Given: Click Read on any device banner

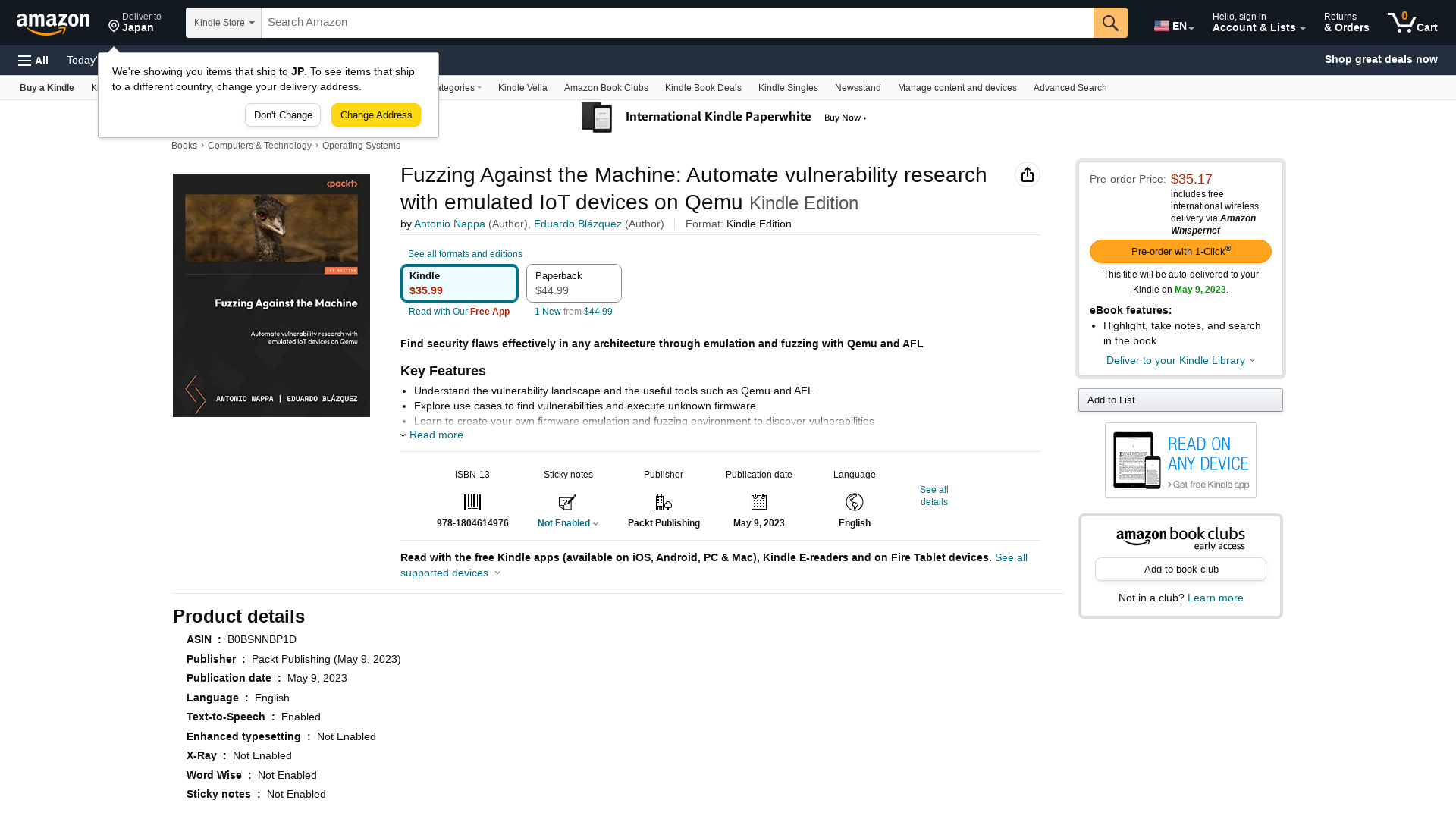Looking at the screenshot, I should click(1181, 460).
